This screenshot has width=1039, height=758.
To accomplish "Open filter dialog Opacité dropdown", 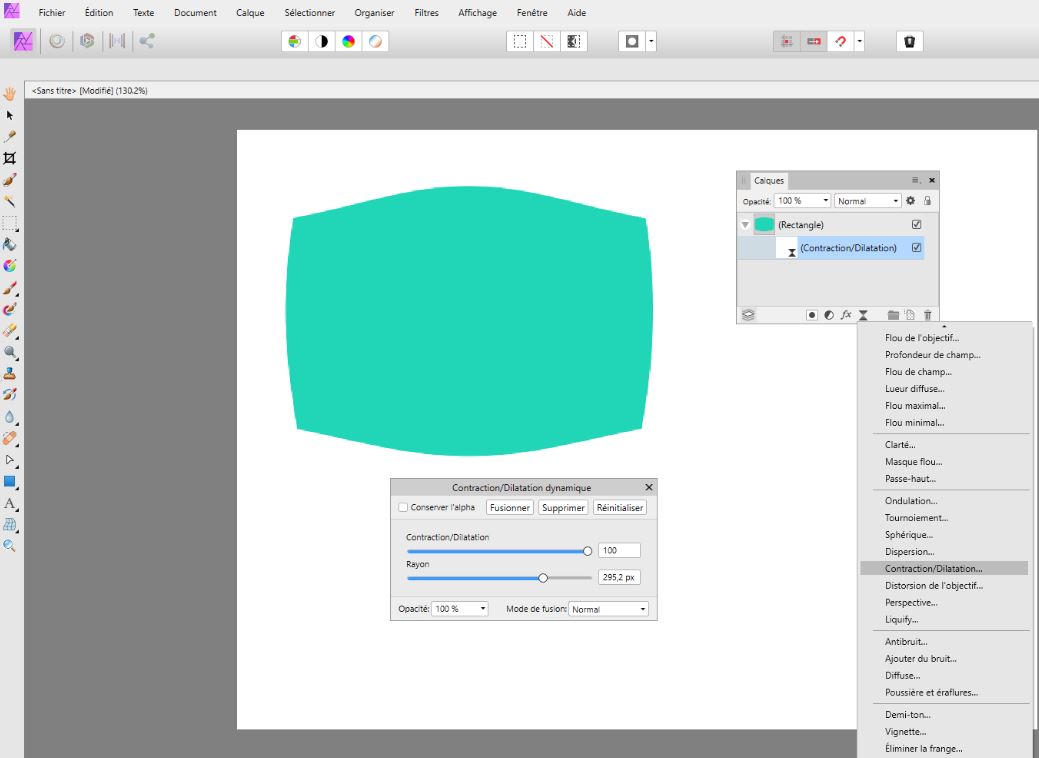I will [483, 609].
